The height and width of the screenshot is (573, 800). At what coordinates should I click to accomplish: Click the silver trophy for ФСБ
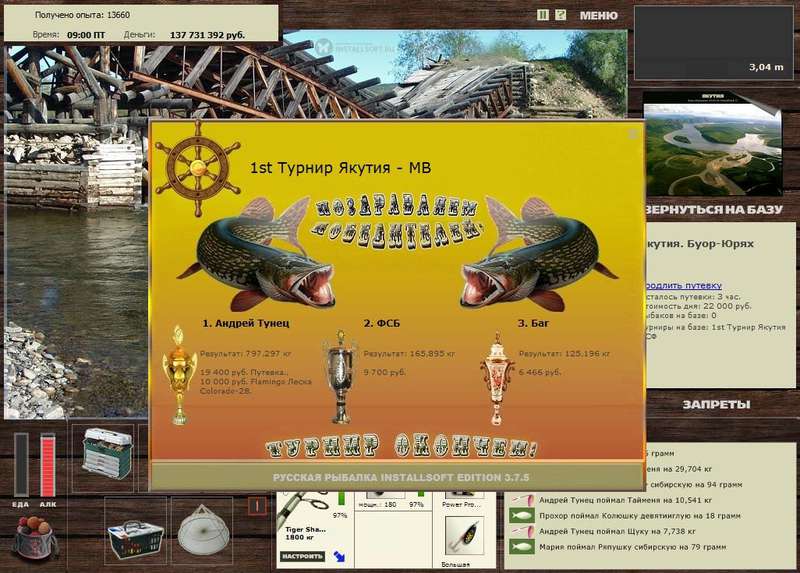pyautogui.click(x=340, y=377)
